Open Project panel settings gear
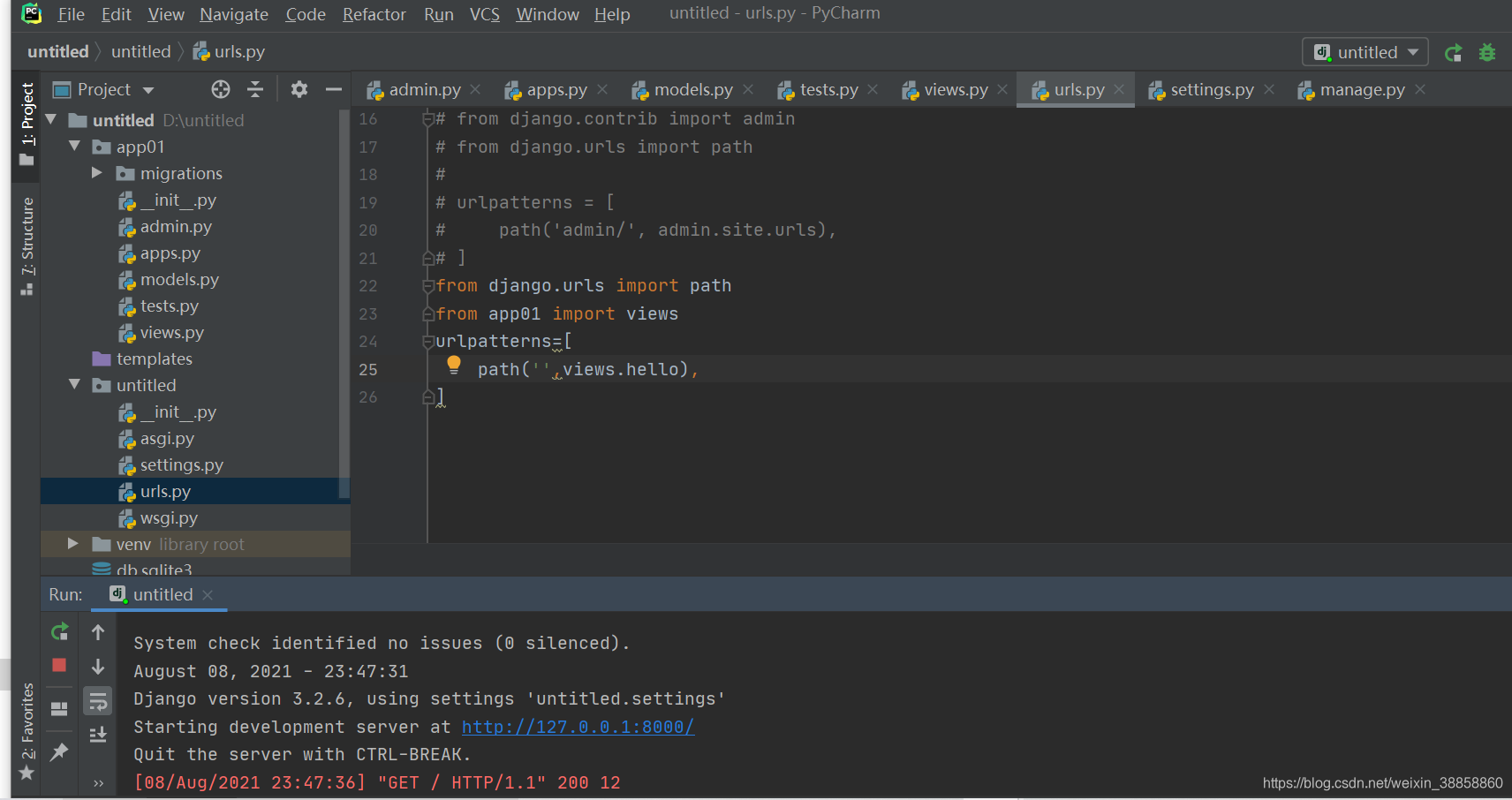 pos(299,89)
